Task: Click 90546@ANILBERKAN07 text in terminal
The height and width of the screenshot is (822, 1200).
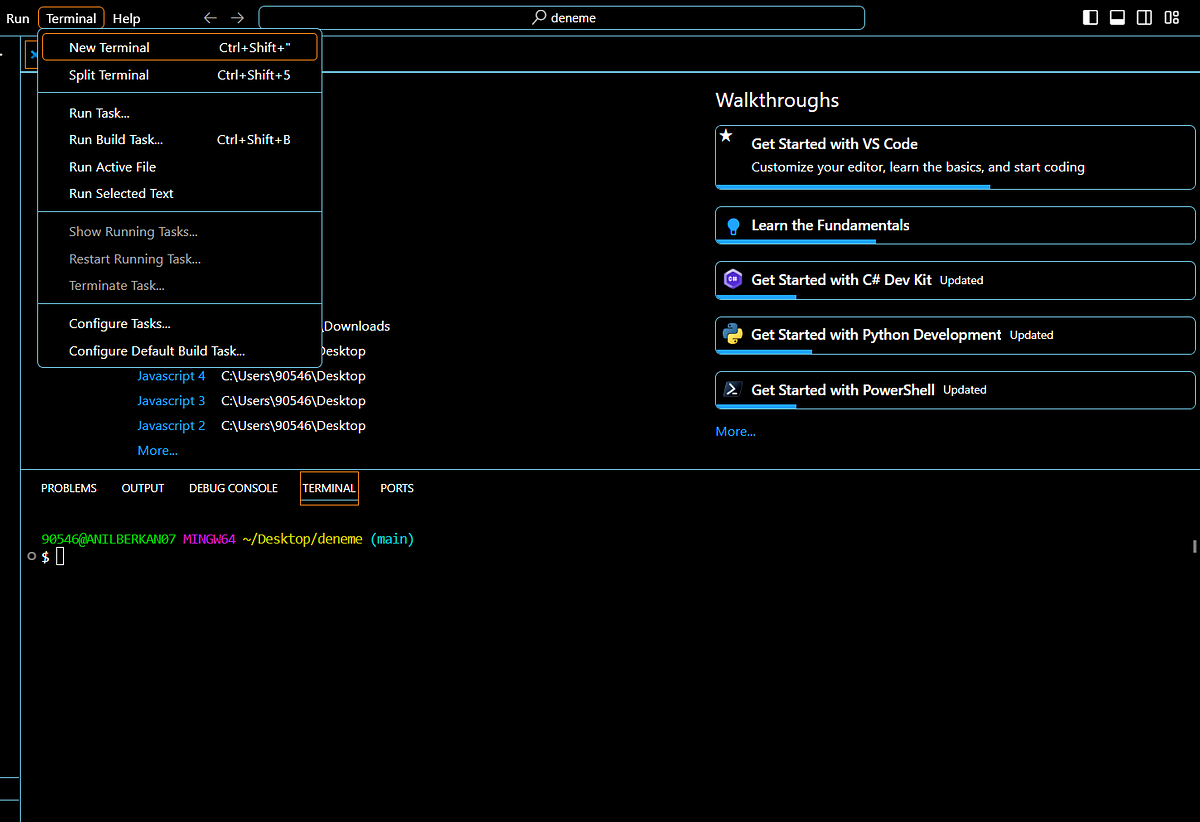Action: (x=109, y=539)
